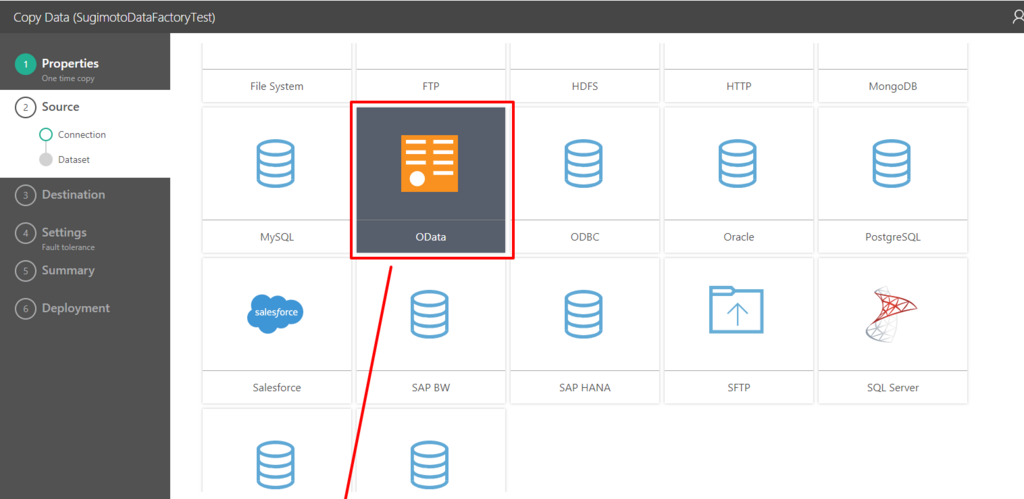Viewport: 1024px width, 499px height.
Task: Click the HDFS tile label
Action: (x=584, y=86)
